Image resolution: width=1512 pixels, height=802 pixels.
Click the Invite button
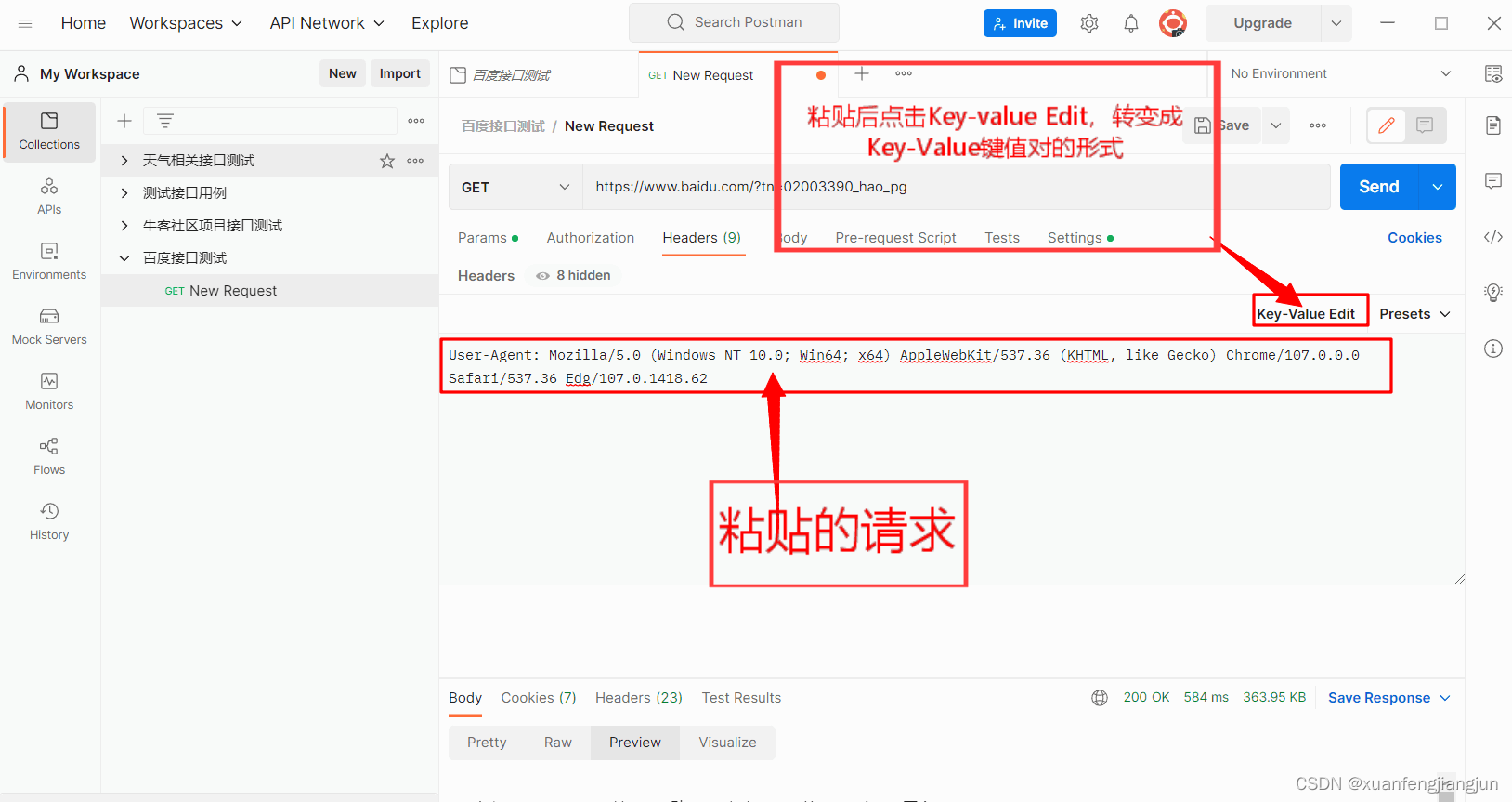[x=1020, y=23]
